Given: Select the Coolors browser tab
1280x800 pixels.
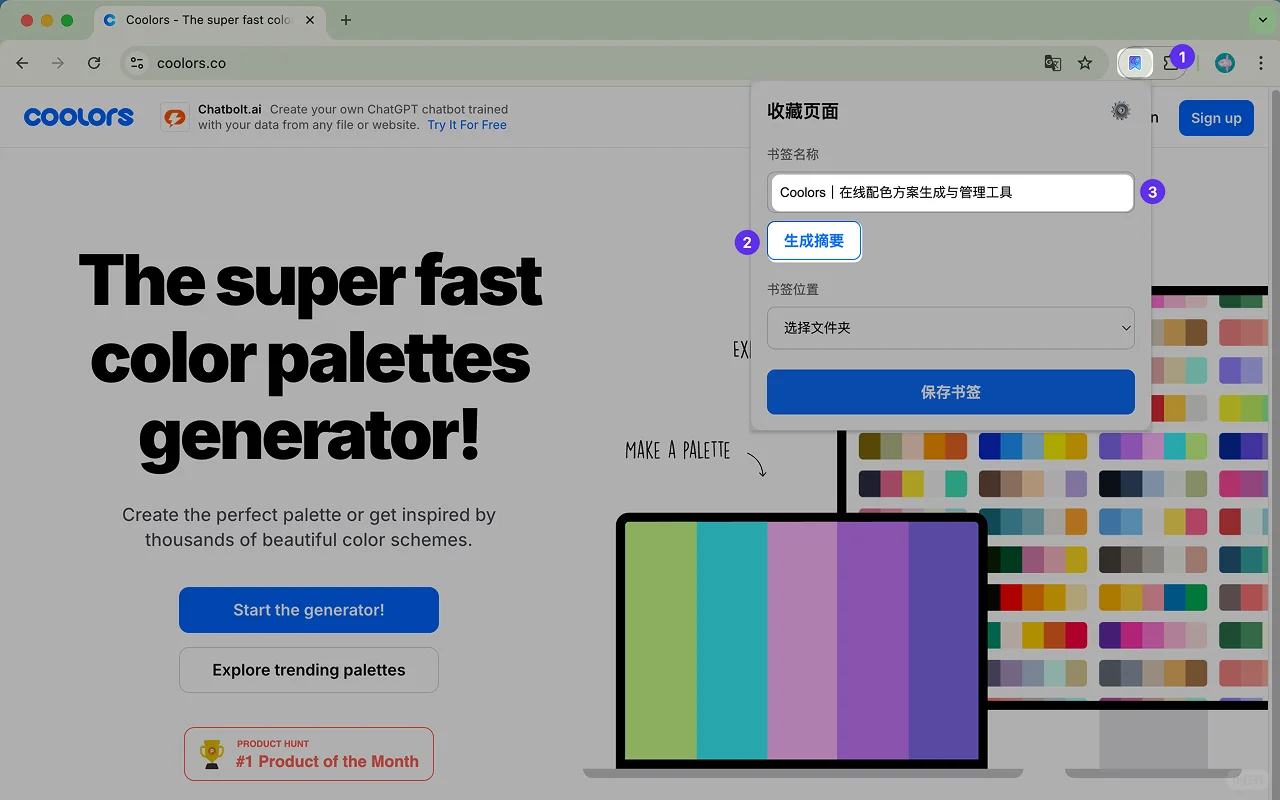Looking at the screenshot, I should (x=210, y=20).
